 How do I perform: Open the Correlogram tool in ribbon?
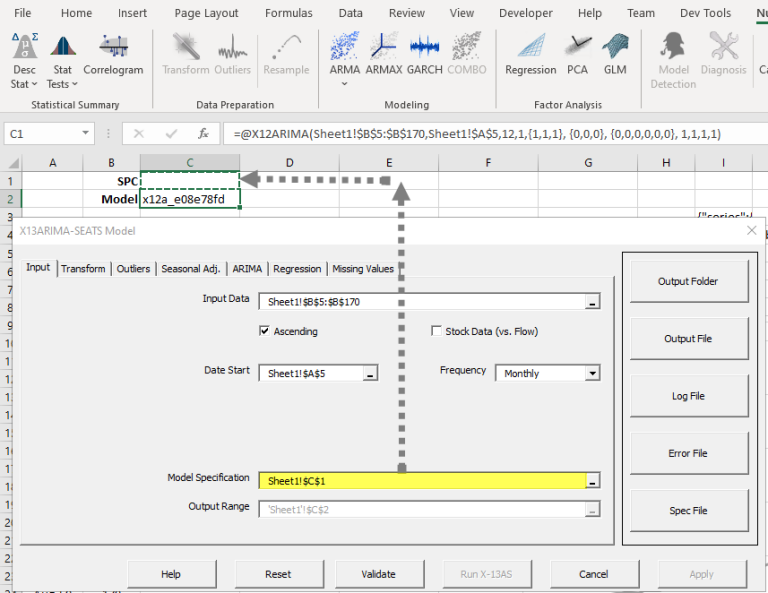pyautogui.click(x=113, y=54)
